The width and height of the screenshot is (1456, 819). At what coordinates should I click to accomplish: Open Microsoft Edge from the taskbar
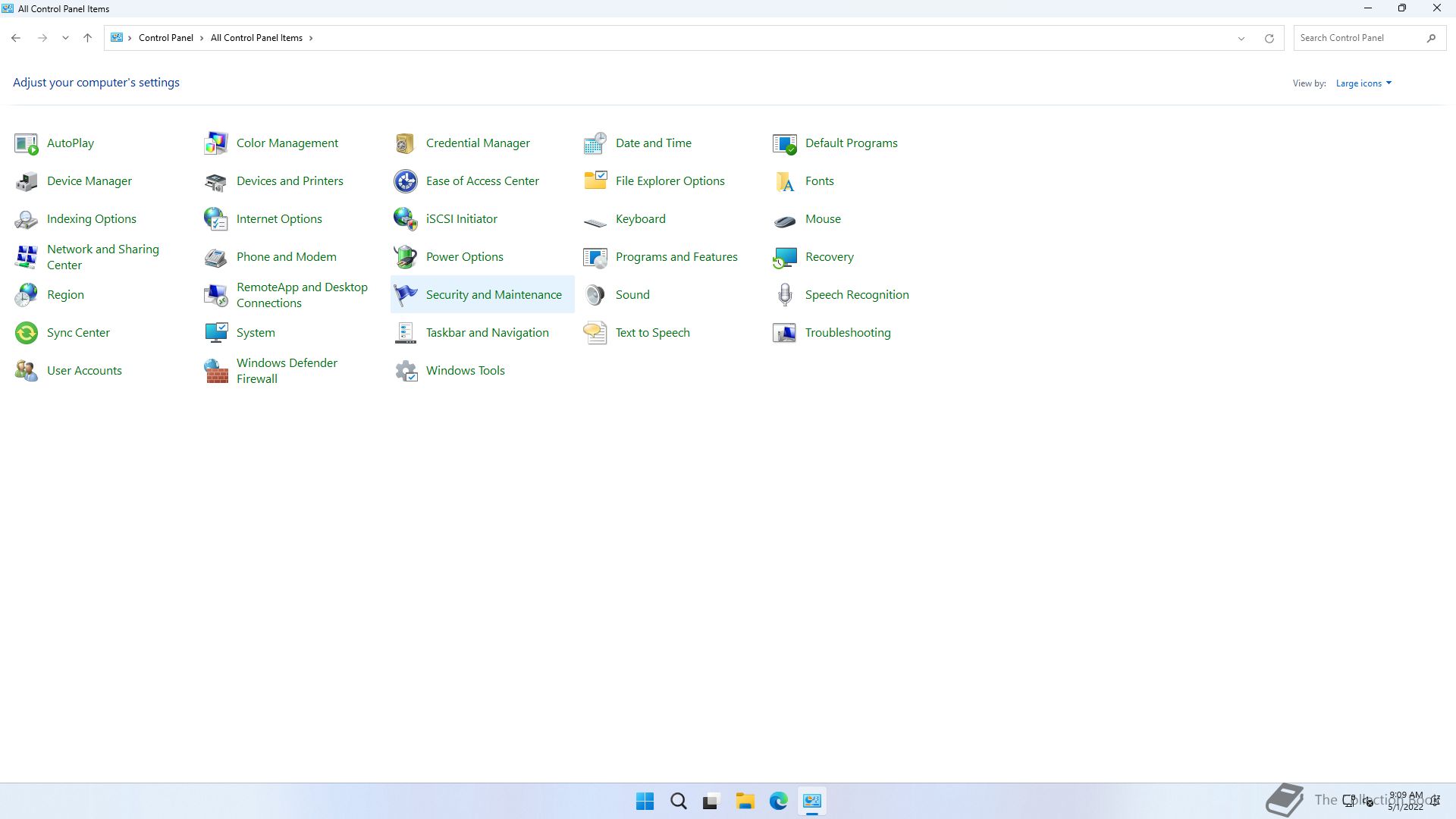point(778,801)
